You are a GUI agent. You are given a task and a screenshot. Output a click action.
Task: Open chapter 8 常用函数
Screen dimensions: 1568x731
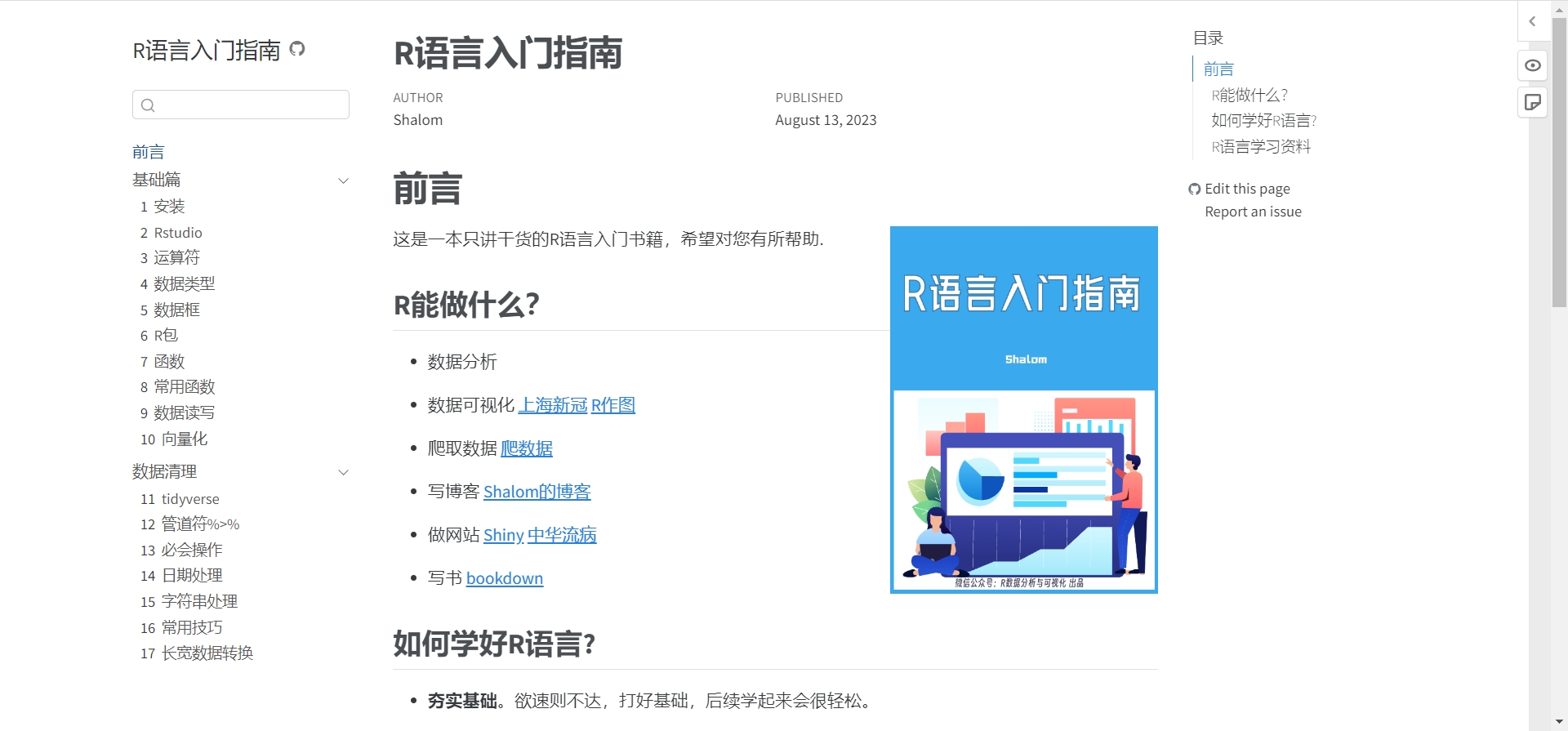point(177,387)
